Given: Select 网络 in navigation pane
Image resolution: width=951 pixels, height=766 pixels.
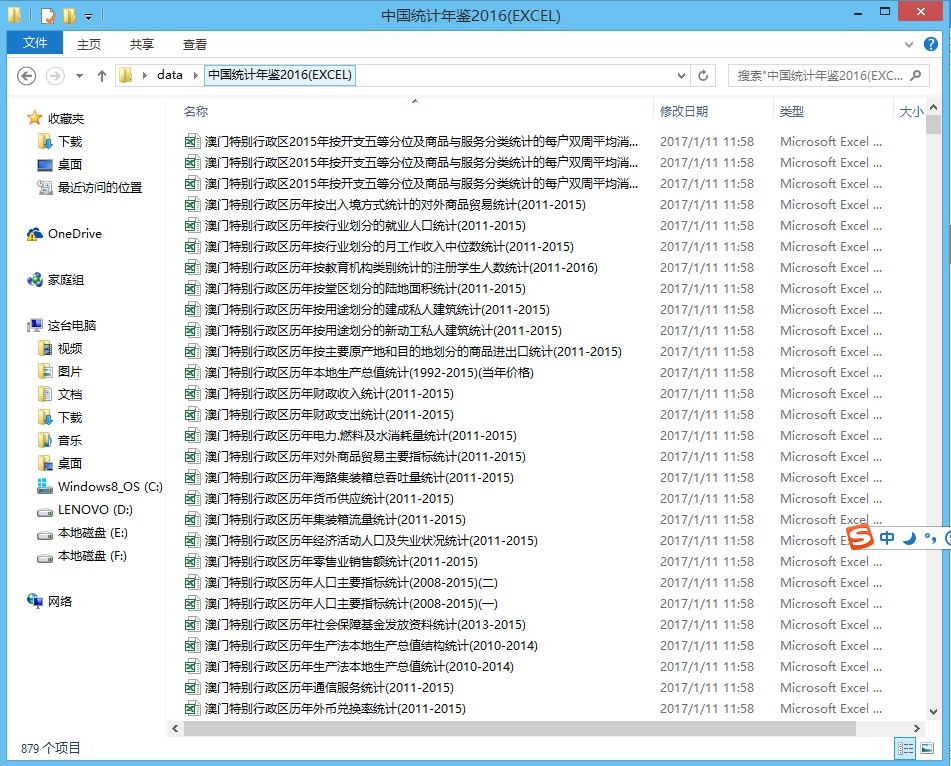Looking at the screenshot, I should (59, 601).
